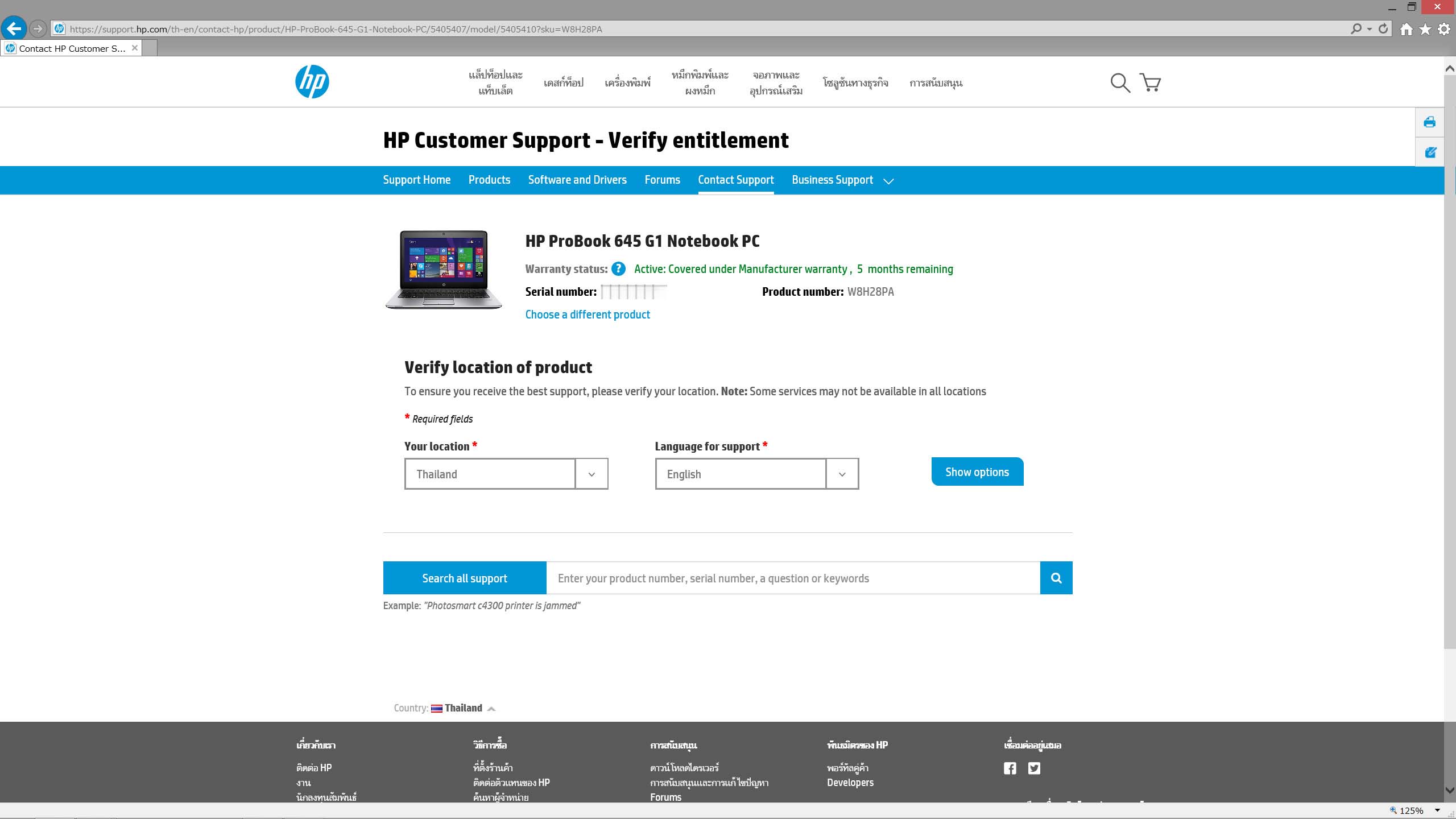1456x819 pixels.
Task: Click the Forums footer link
Action: tap(665, 797)
